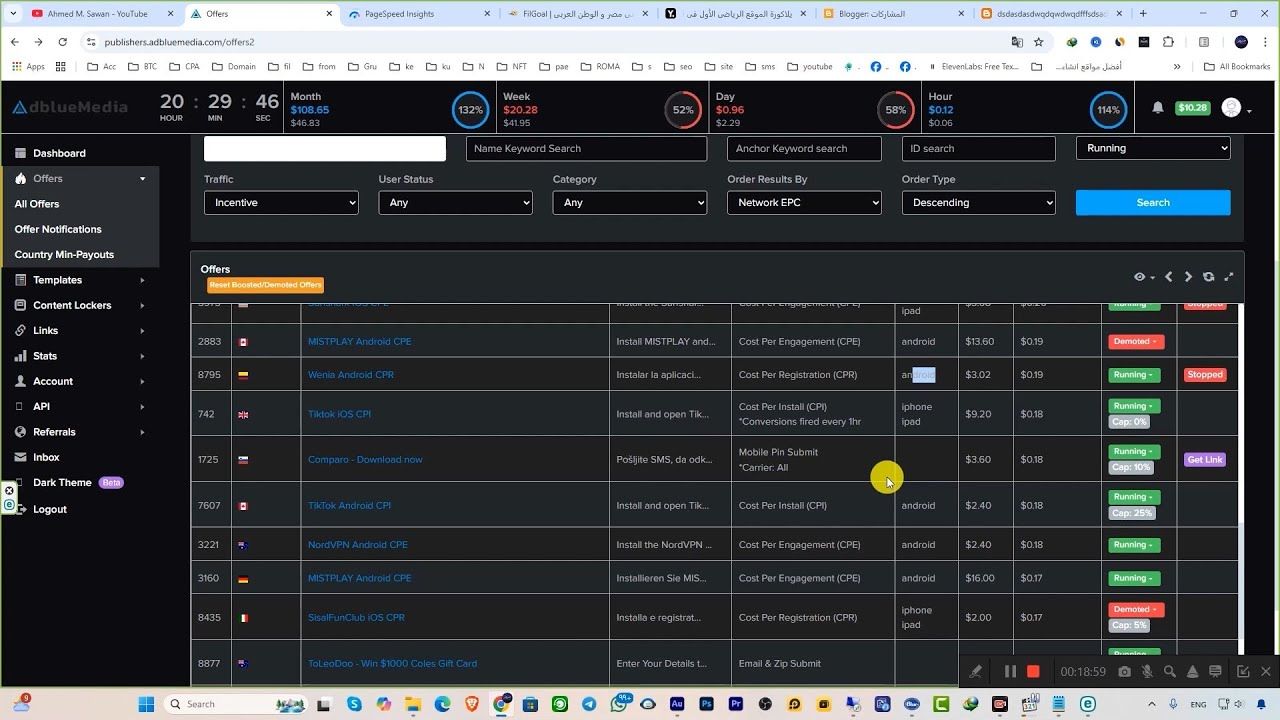Open the Order Type dropdown
This screenshot has width=1280, height=720.
tap(979, 202)
